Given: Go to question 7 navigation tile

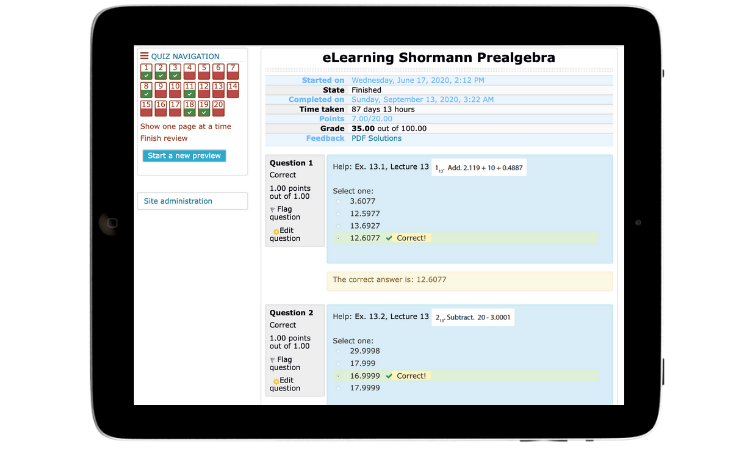Looking at the screenshot, I should [232, 71].
